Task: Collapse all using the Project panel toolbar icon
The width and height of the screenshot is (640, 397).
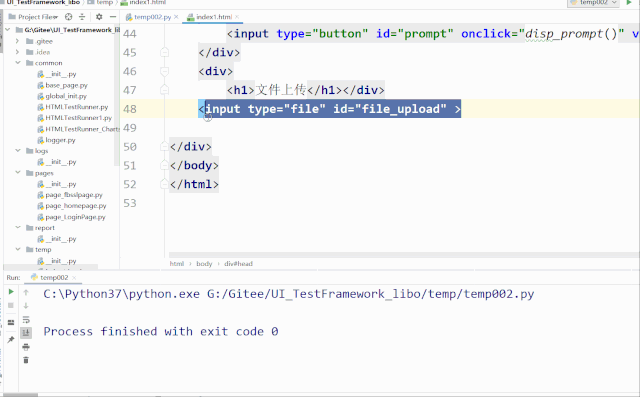Action: tap(82, 17)
